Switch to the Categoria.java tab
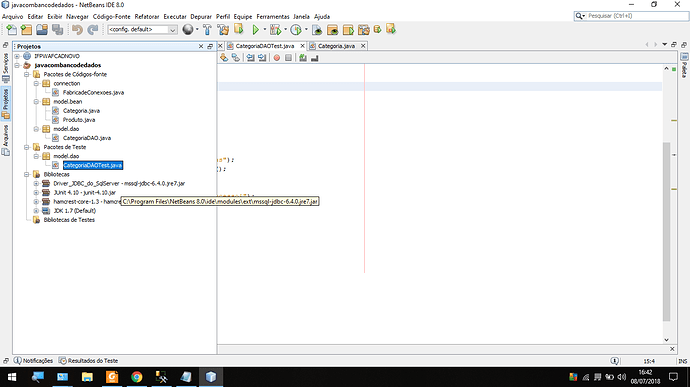 pos(336,46)
